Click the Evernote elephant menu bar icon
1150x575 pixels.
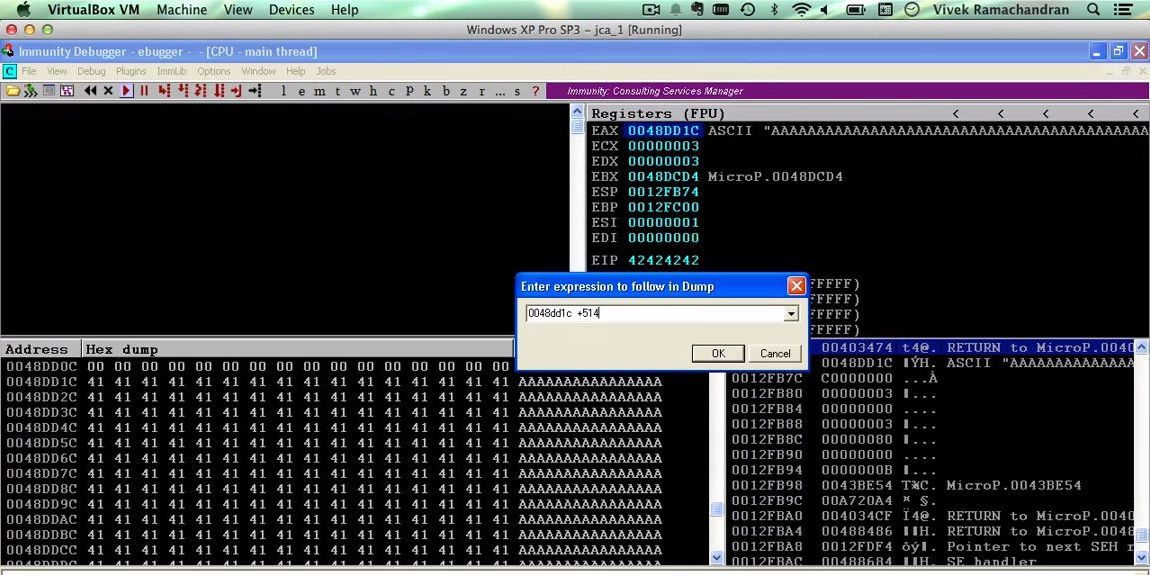tap(697, 10)
